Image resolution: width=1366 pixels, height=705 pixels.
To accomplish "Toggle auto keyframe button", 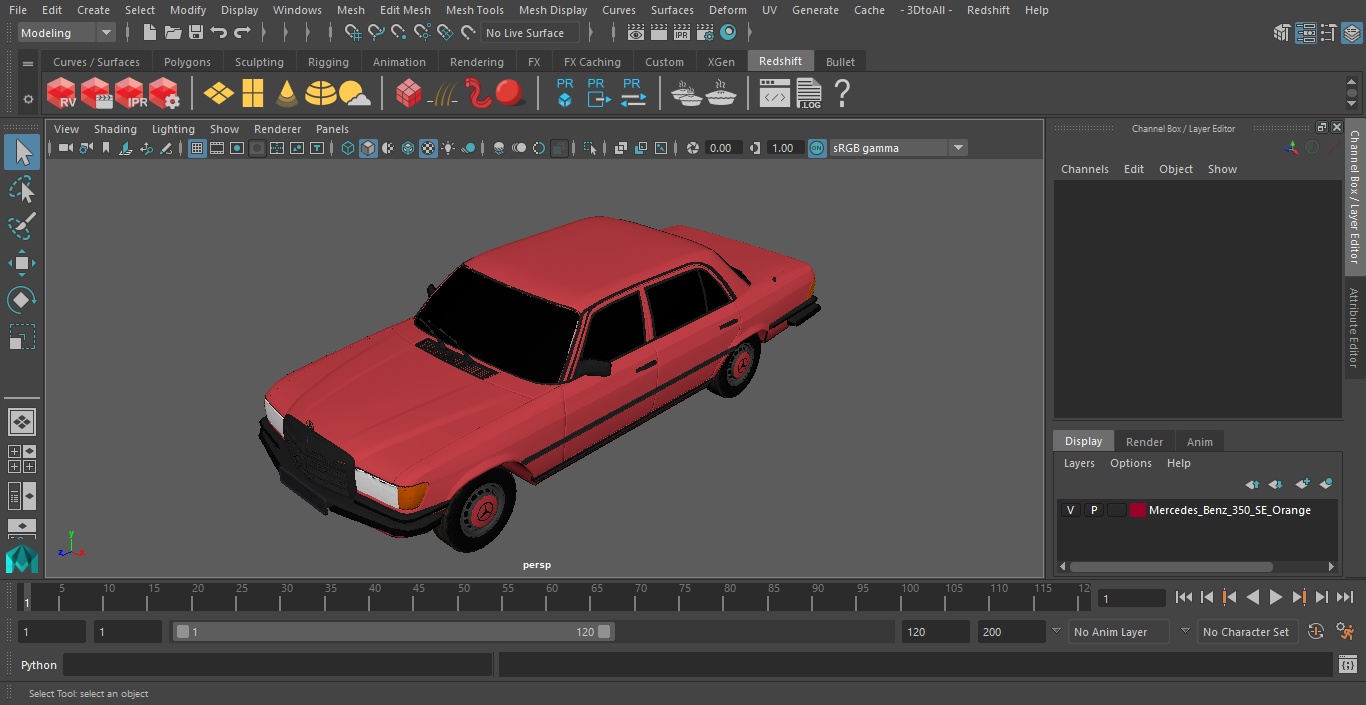I will [1316, 632].
